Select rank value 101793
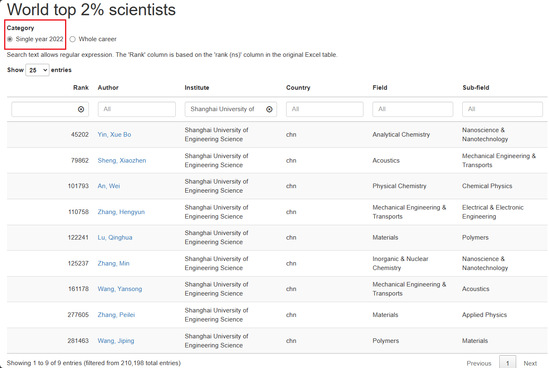Viewport: 549px width, 368px height. 78,186
